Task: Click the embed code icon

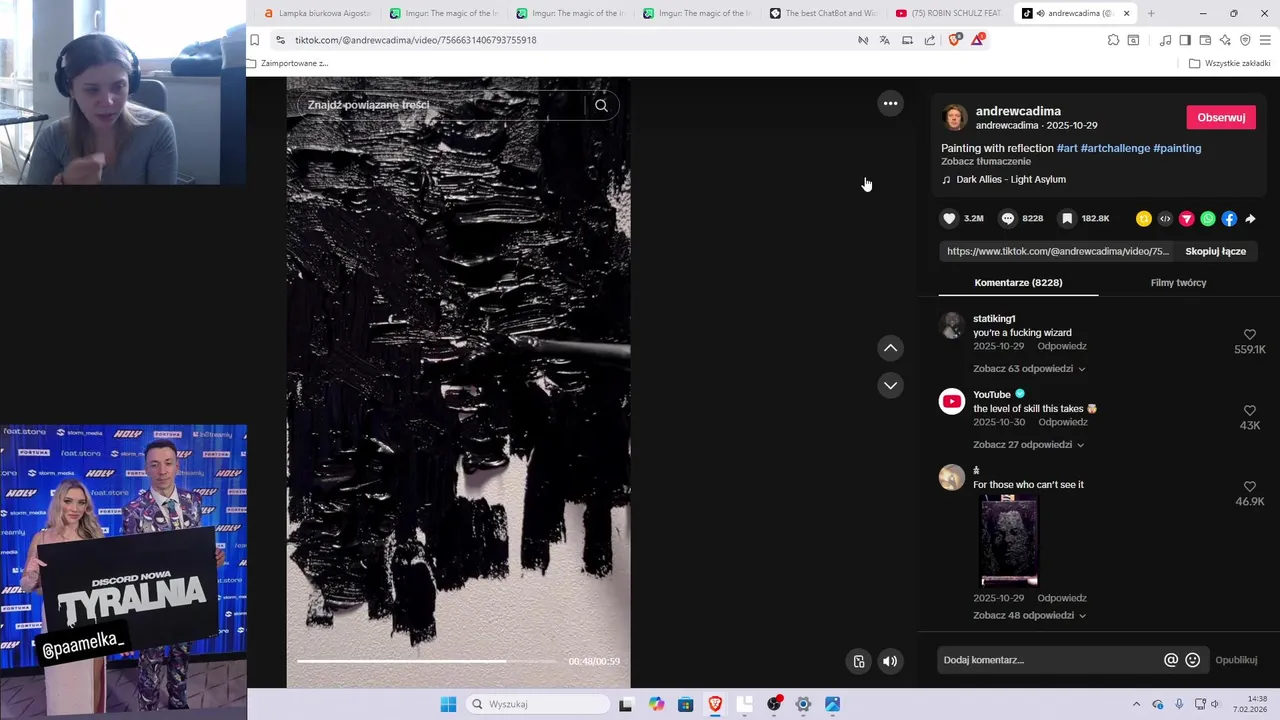Action: [x=1165, y=218]
